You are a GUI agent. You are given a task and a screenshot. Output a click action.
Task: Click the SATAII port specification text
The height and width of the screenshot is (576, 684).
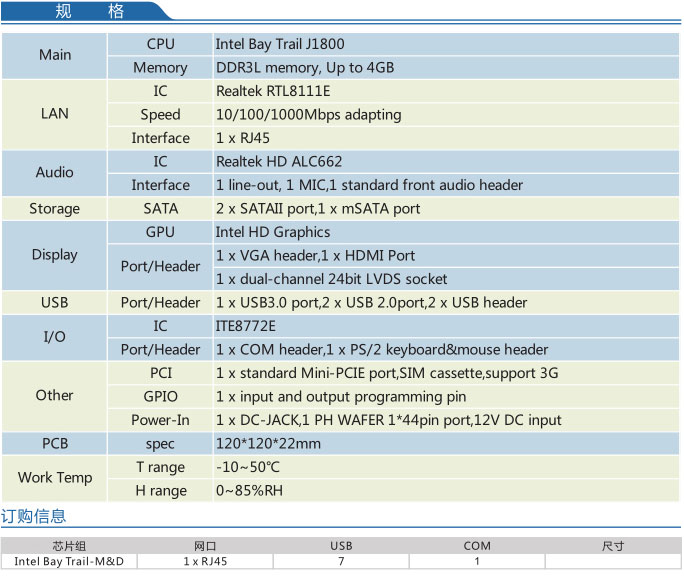pyautogui.click(x=318, y=209)
